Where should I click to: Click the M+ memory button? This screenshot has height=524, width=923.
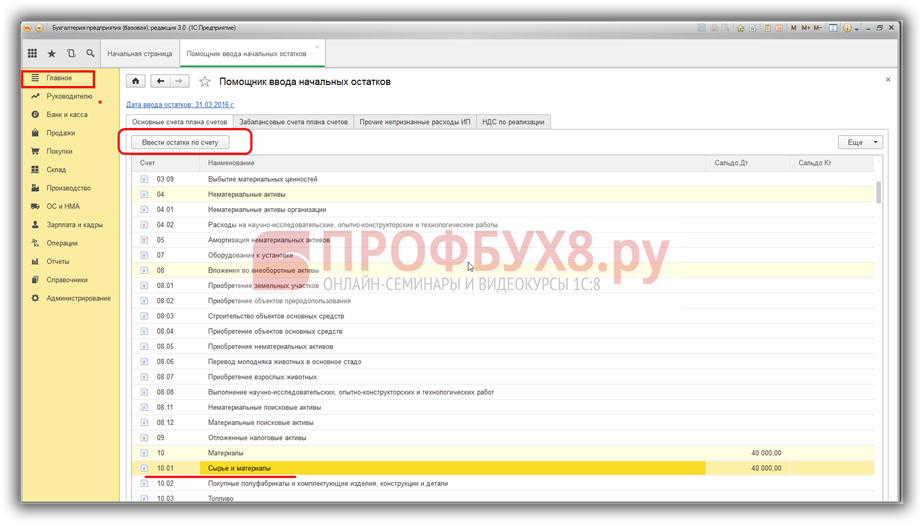coord(805,27)
